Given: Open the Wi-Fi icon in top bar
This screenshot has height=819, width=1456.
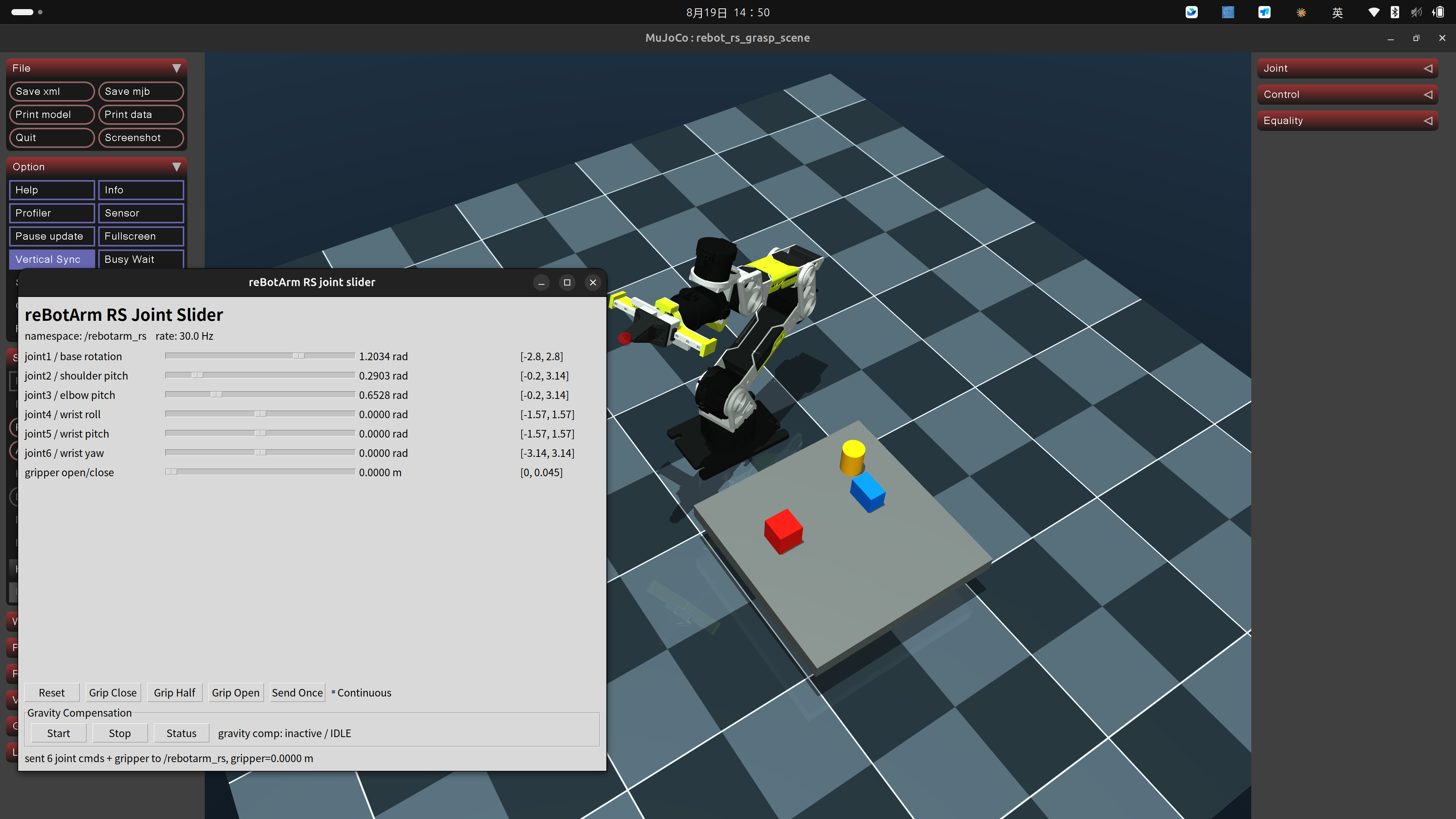Looking at the screenshot, I should (x=1373, y=13).
